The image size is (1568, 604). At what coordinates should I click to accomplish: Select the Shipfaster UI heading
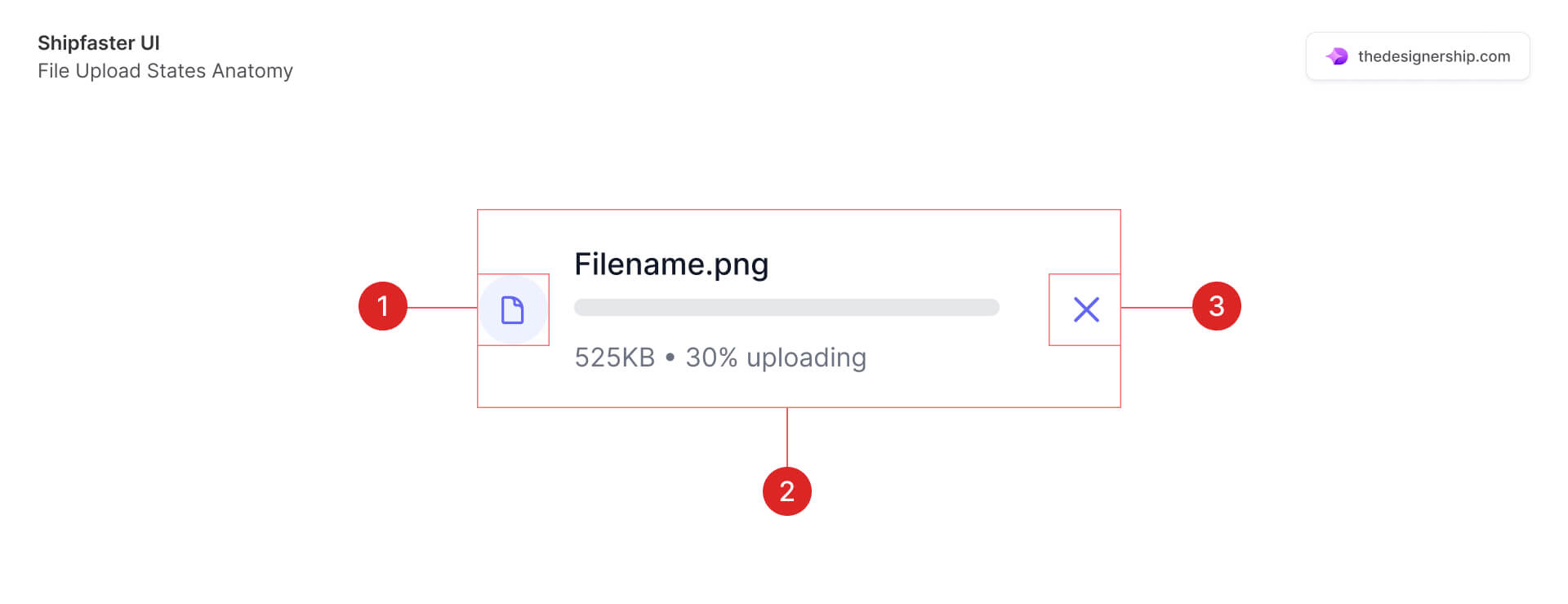[99, 42]
